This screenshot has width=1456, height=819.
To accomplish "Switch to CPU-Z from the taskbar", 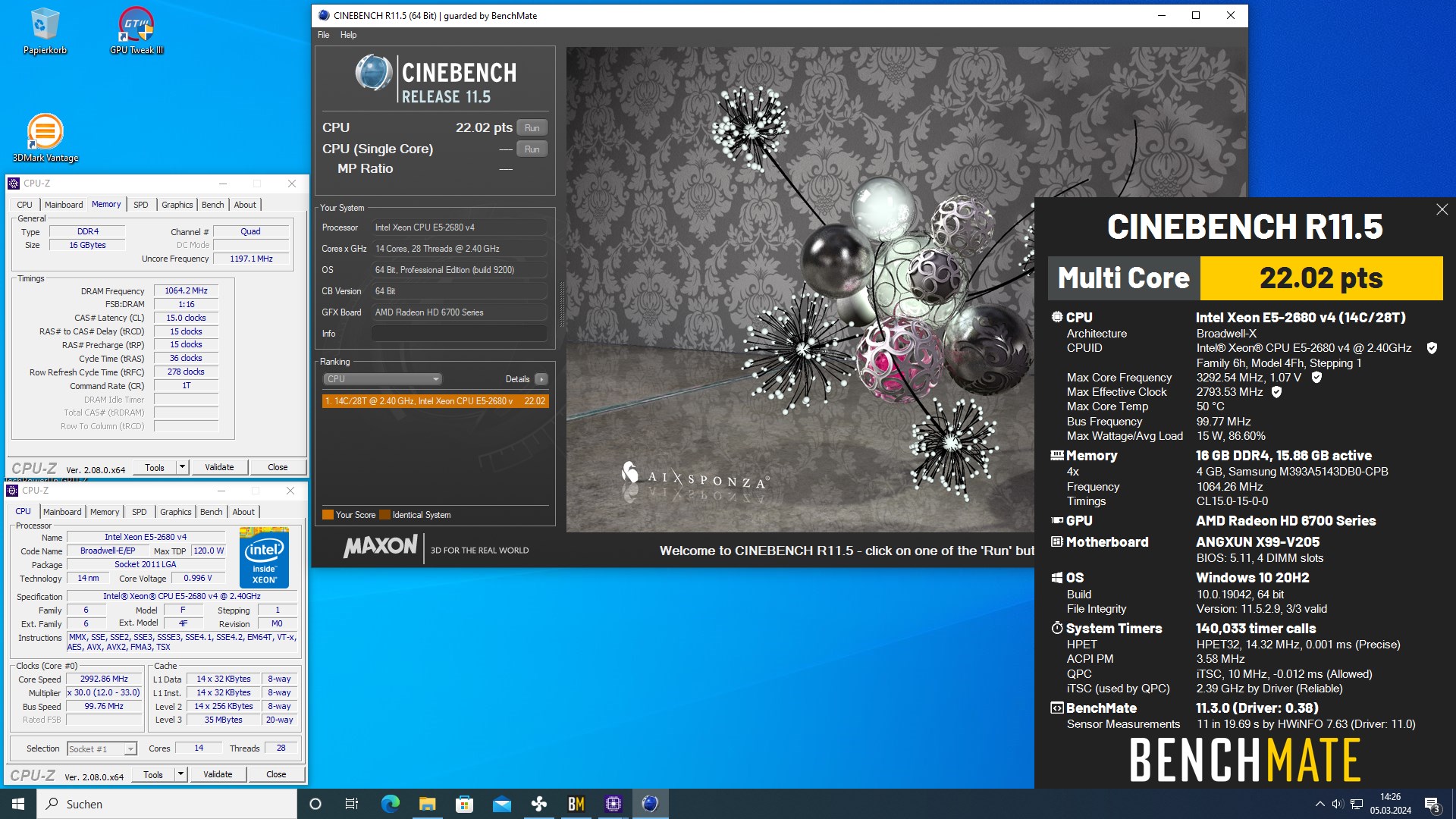I will (613, 804).
